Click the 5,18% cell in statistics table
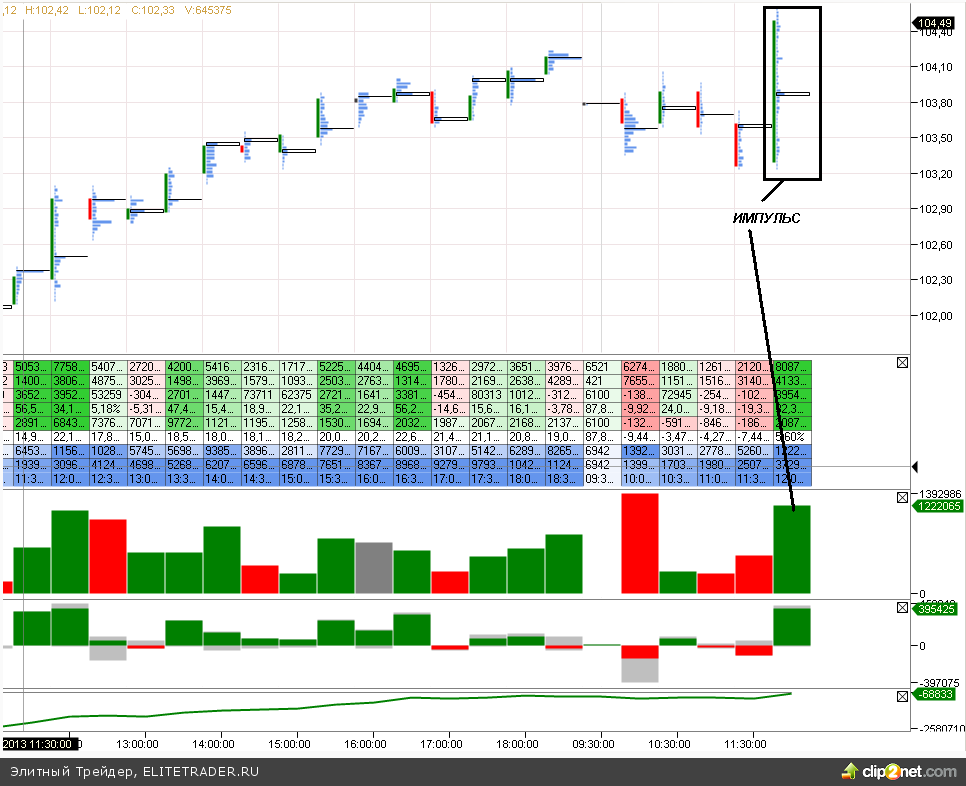Screen dimensions: 966x786 (108, 408)
